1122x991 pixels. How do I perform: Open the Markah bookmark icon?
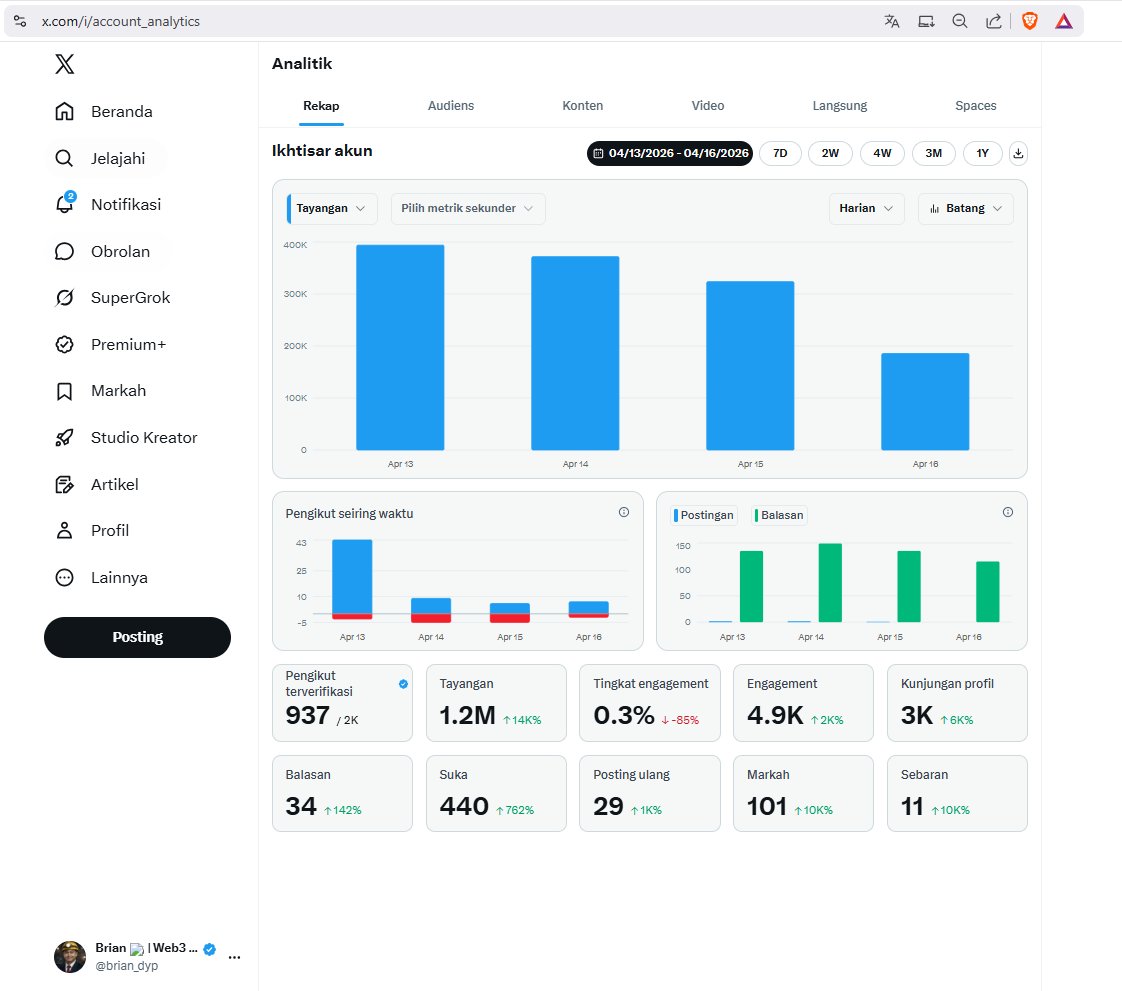coord(64,391)
